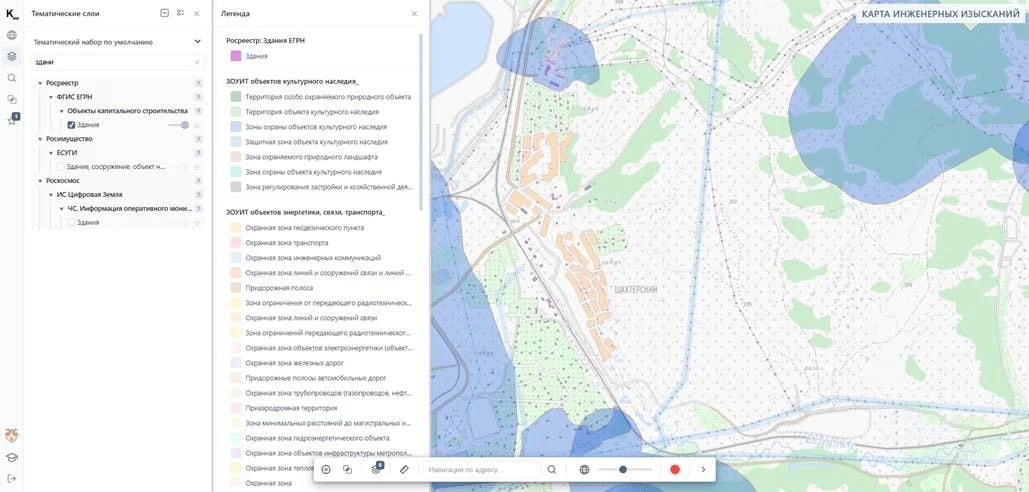The width and height of the screenshot is (1029, 492).
Task: Collapse the ИС Цифровая Земля node
Action: tap(51, 195)
